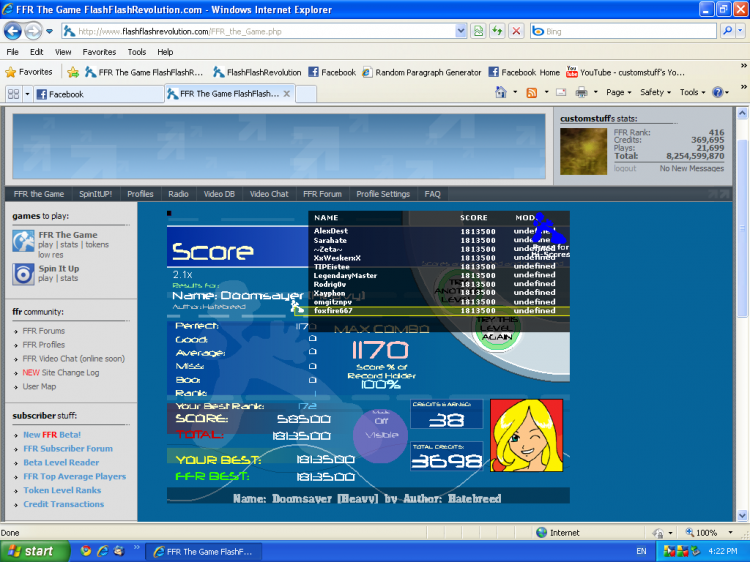Click the FFR The Game icon in sidebar

(23, 242)
